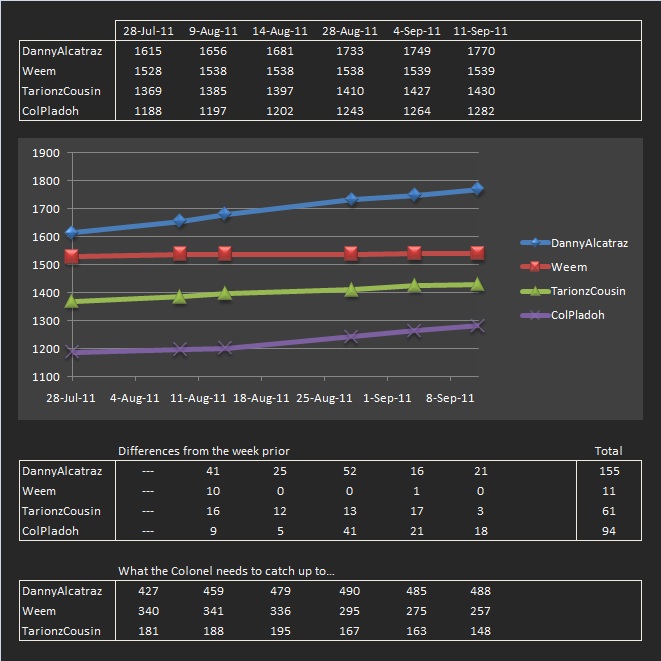Click the 18-Aug-11 x-axis label

261,398
